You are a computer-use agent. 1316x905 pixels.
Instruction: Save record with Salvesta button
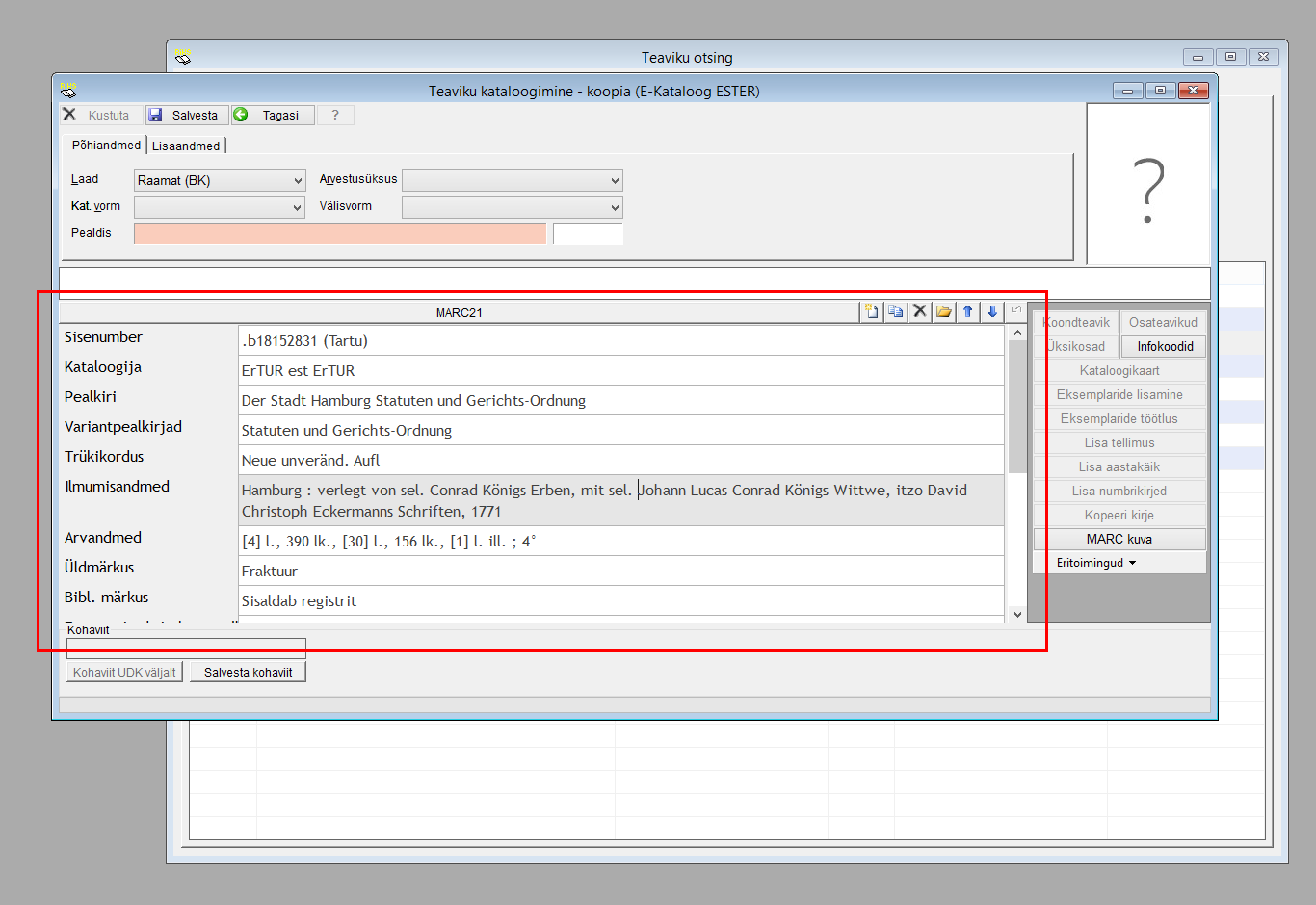[187, 115]
